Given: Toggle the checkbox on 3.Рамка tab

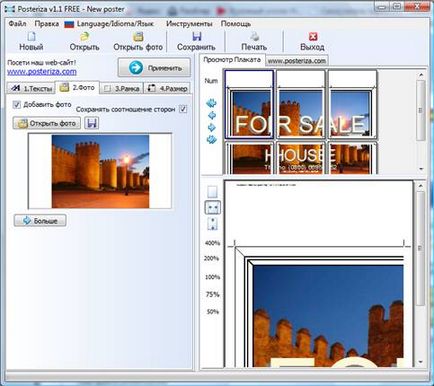Looking at the screenshot, I should point(107,89).
